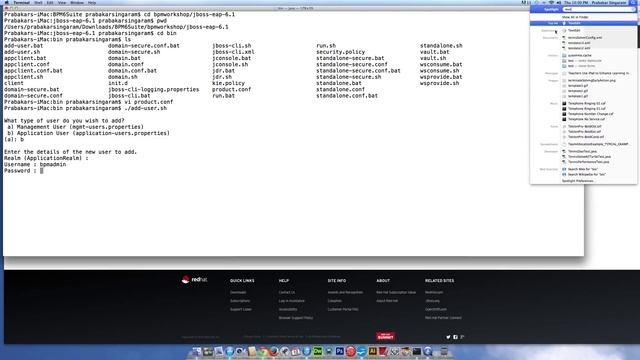Open the Customer Portal FAQ link

343,309
